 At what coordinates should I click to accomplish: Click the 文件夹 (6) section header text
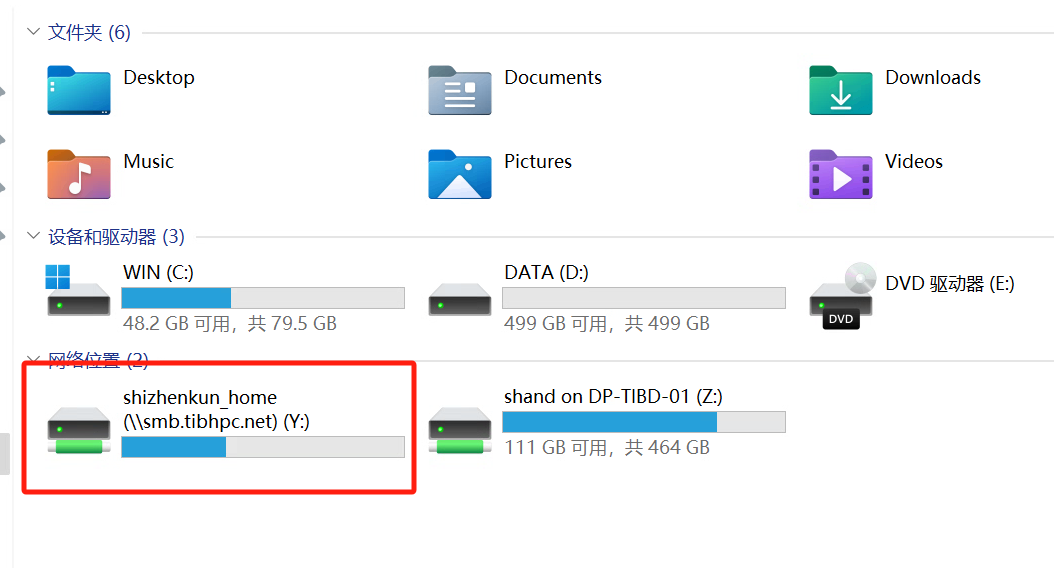(89, 32)
